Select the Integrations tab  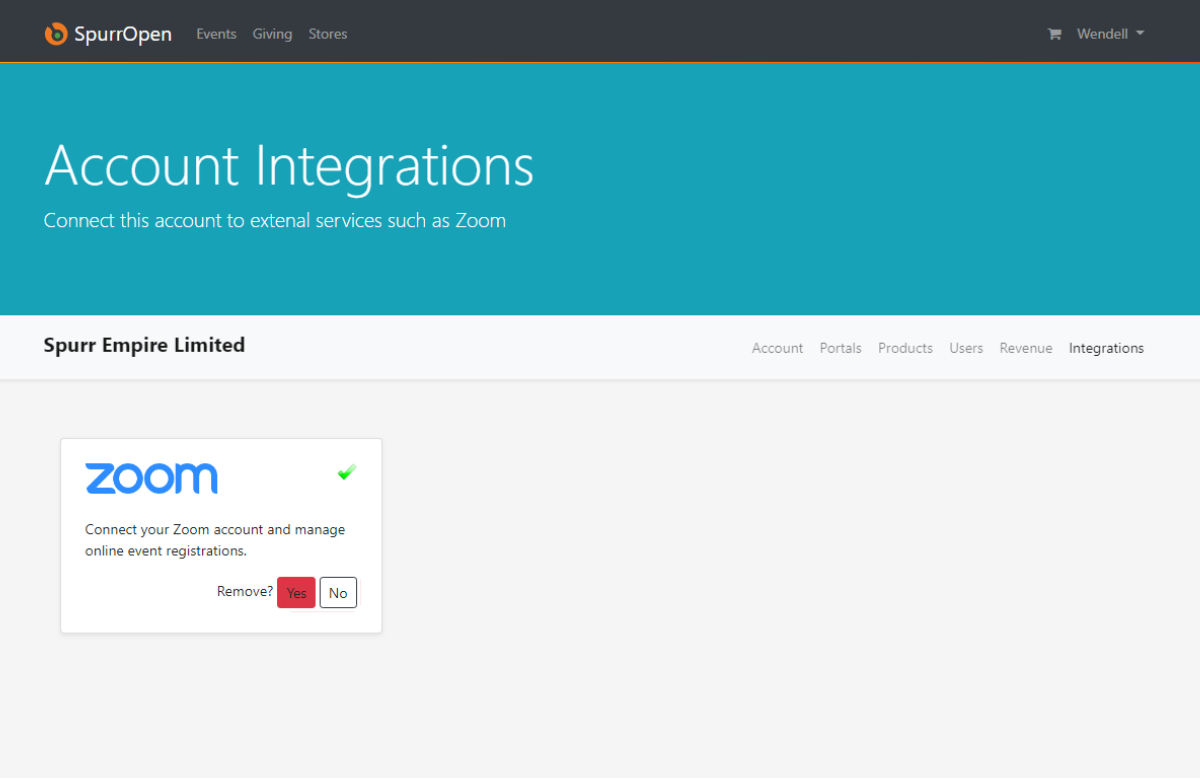click(1106, 348)
